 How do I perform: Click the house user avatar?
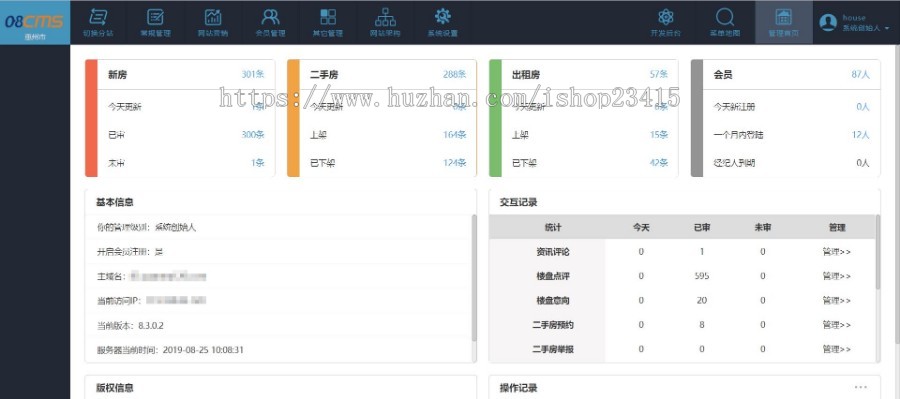click(828, 22)
